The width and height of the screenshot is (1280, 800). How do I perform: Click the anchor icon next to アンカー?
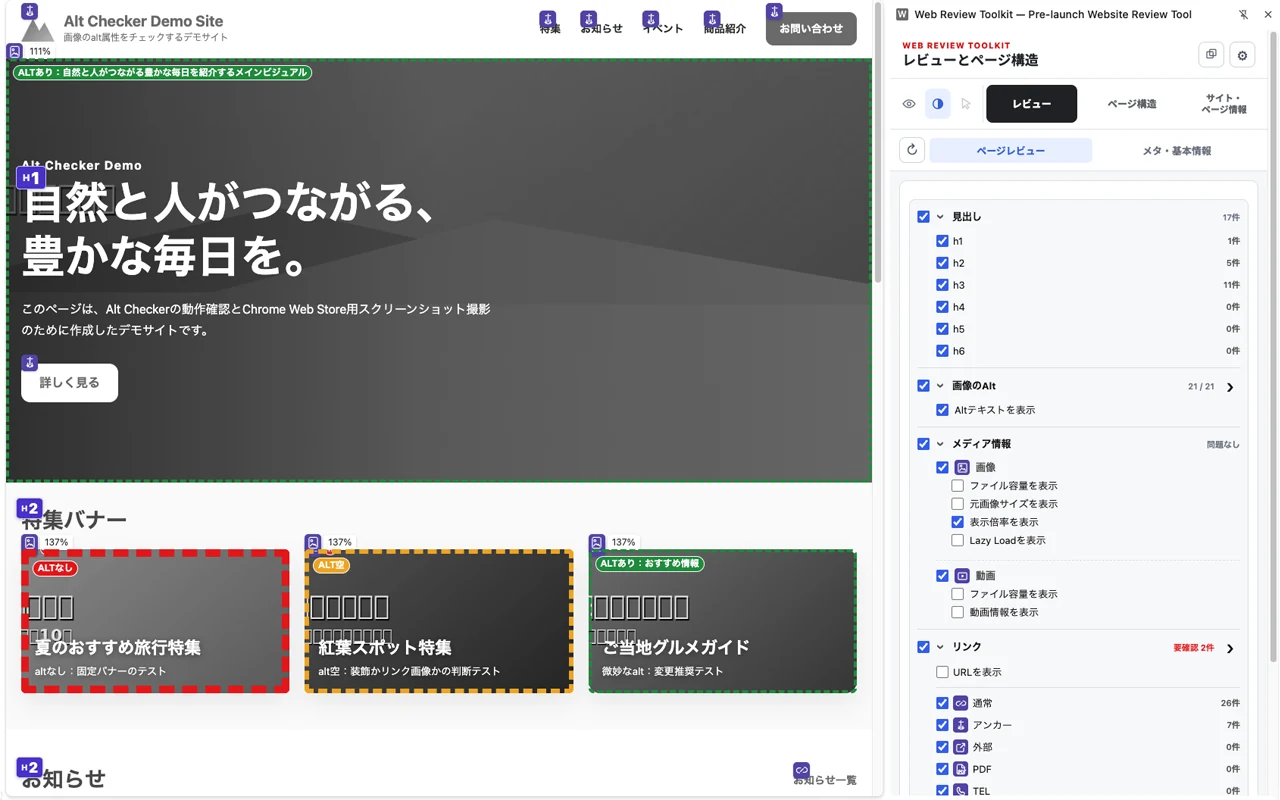point(961,725)
